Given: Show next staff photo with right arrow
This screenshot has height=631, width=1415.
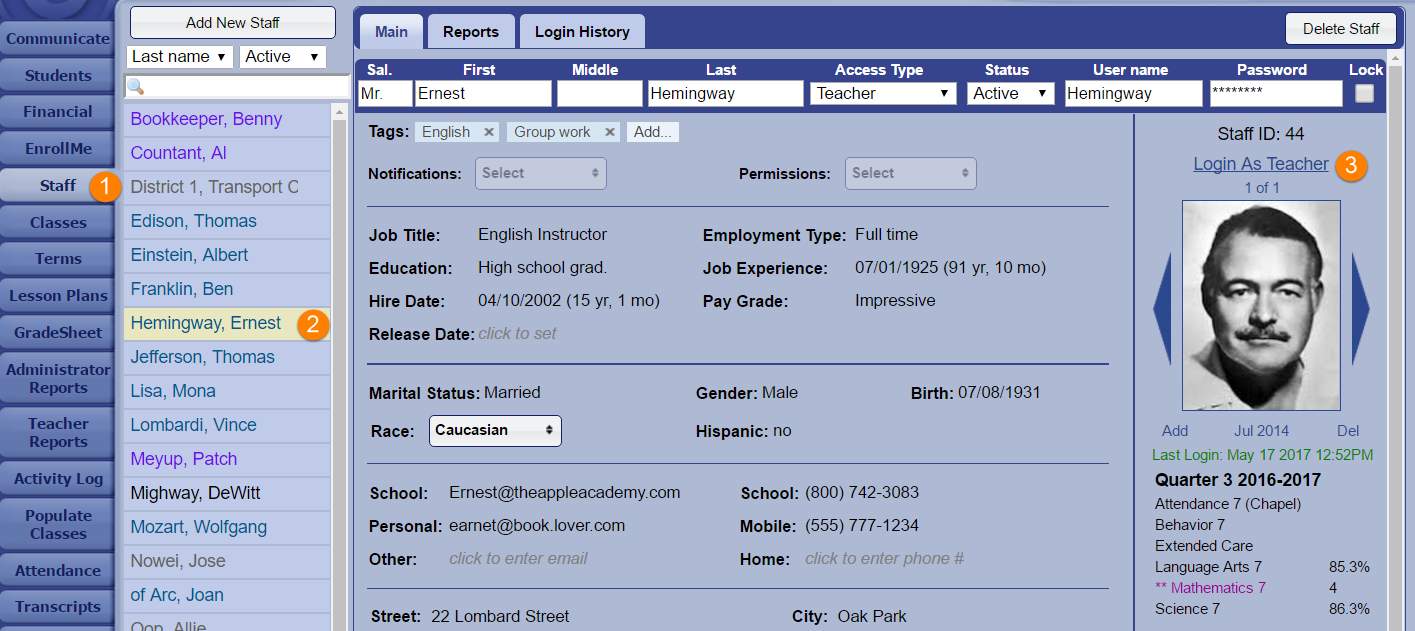Looking at the screenshot, I should [1360, 309].
